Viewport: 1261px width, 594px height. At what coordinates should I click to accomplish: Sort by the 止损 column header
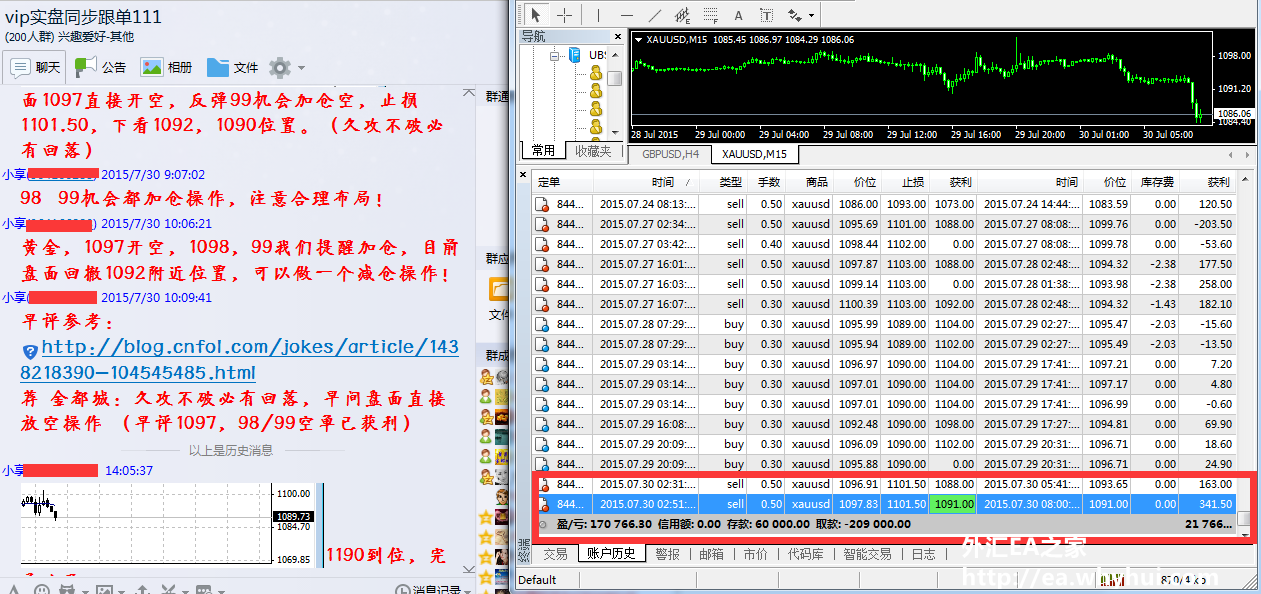905,182
